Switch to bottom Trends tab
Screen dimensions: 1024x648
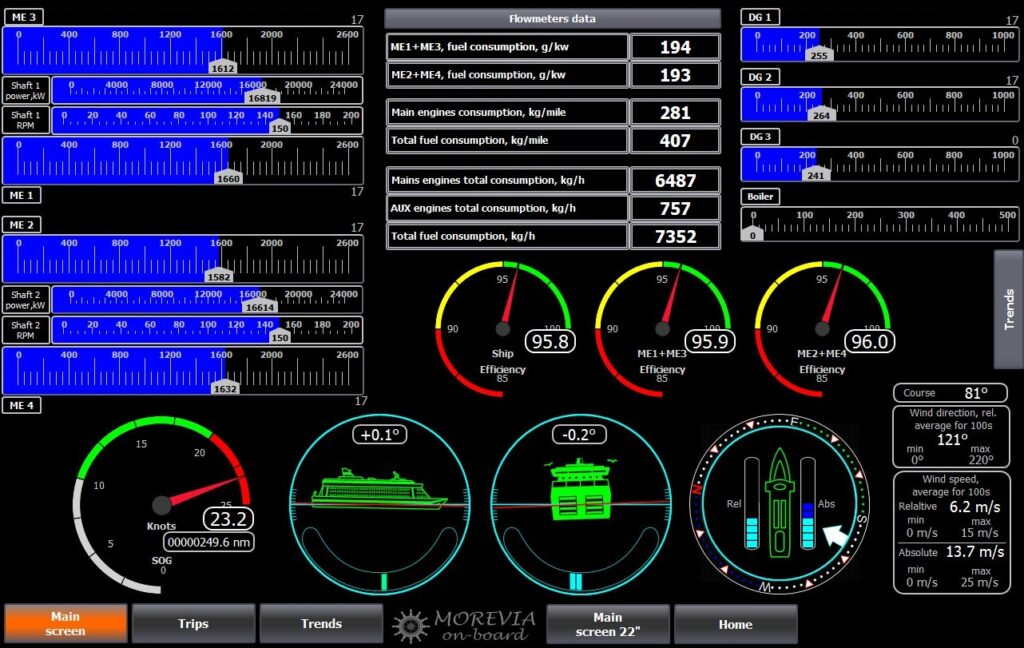[321, 624]
